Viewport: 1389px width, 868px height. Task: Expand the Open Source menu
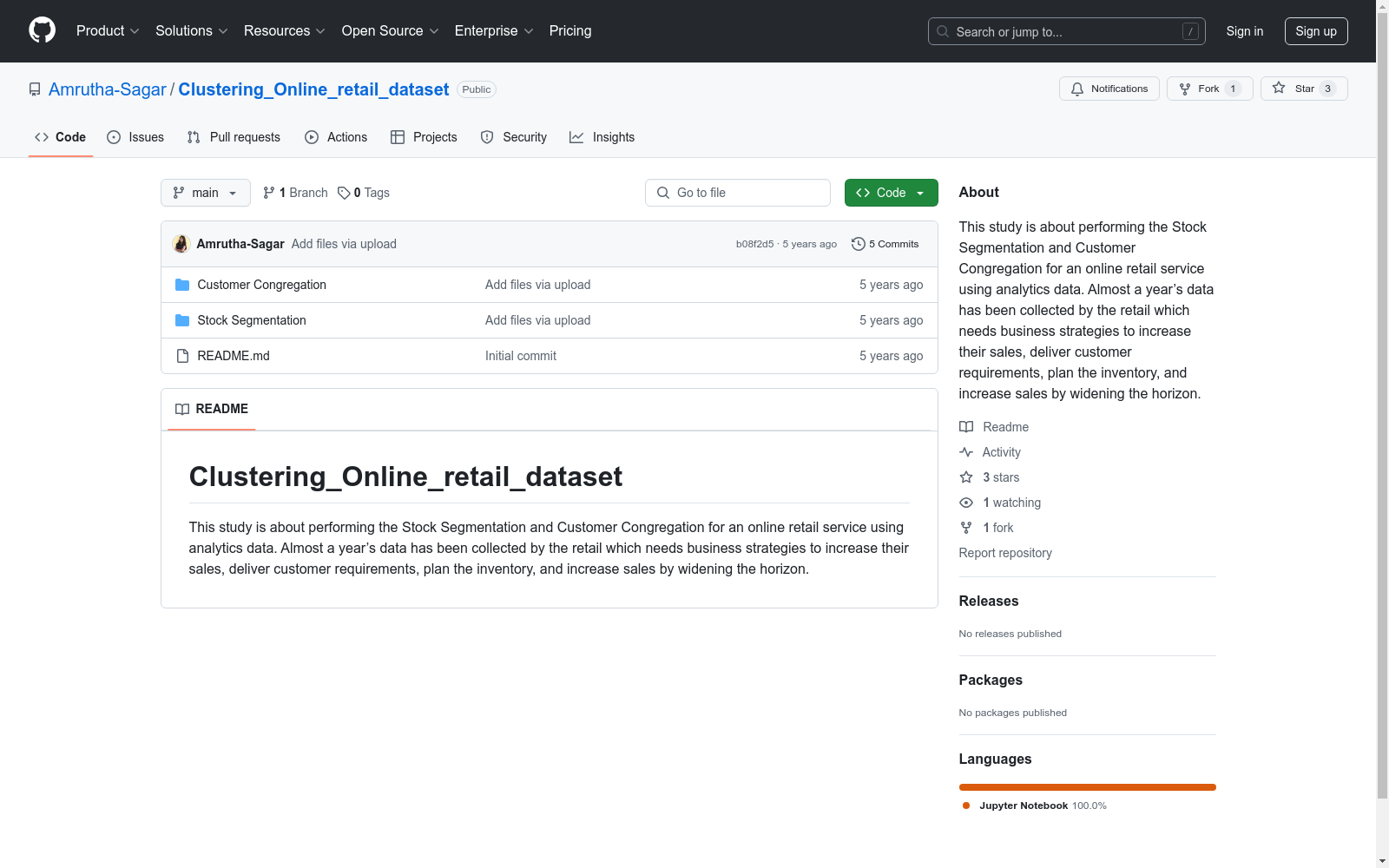pyautogui.click(x=391, y=30)
